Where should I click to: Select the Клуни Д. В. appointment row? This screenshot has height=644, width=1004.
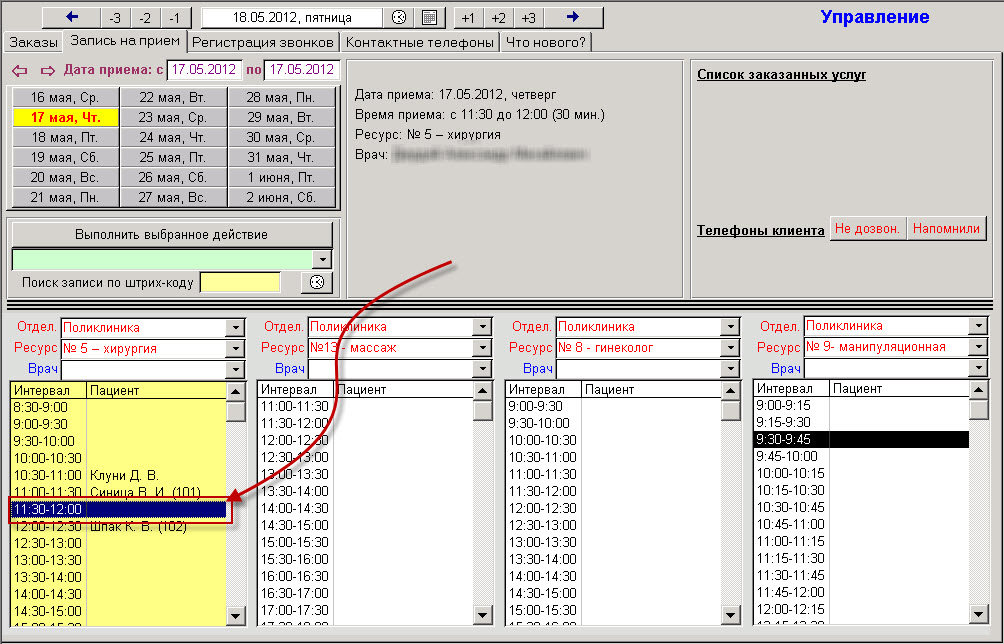pyautogui.click(x=119, y=475)
